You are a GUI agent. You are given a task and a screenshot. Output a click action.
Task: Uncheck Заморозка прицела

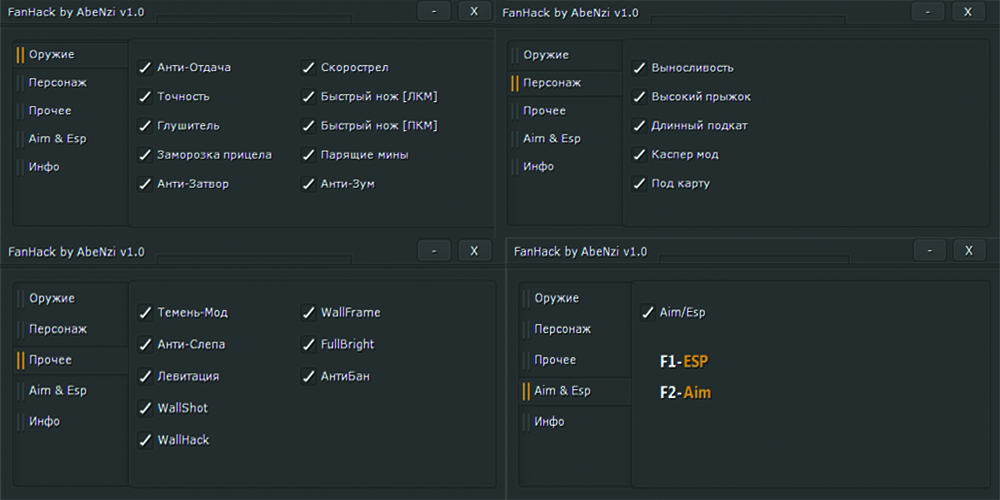click(145, 155)
